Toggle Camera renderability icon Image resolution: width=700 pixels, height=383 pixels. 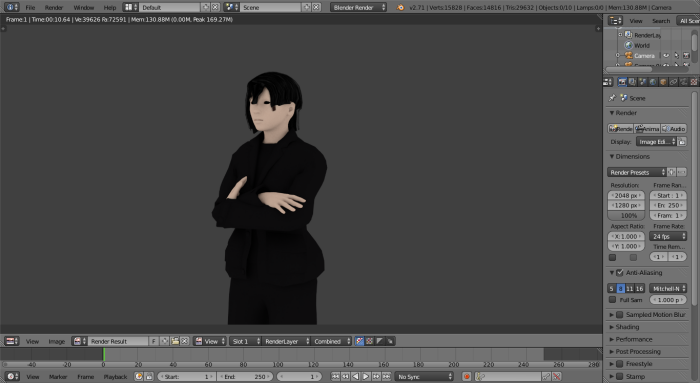click(686, 55)
